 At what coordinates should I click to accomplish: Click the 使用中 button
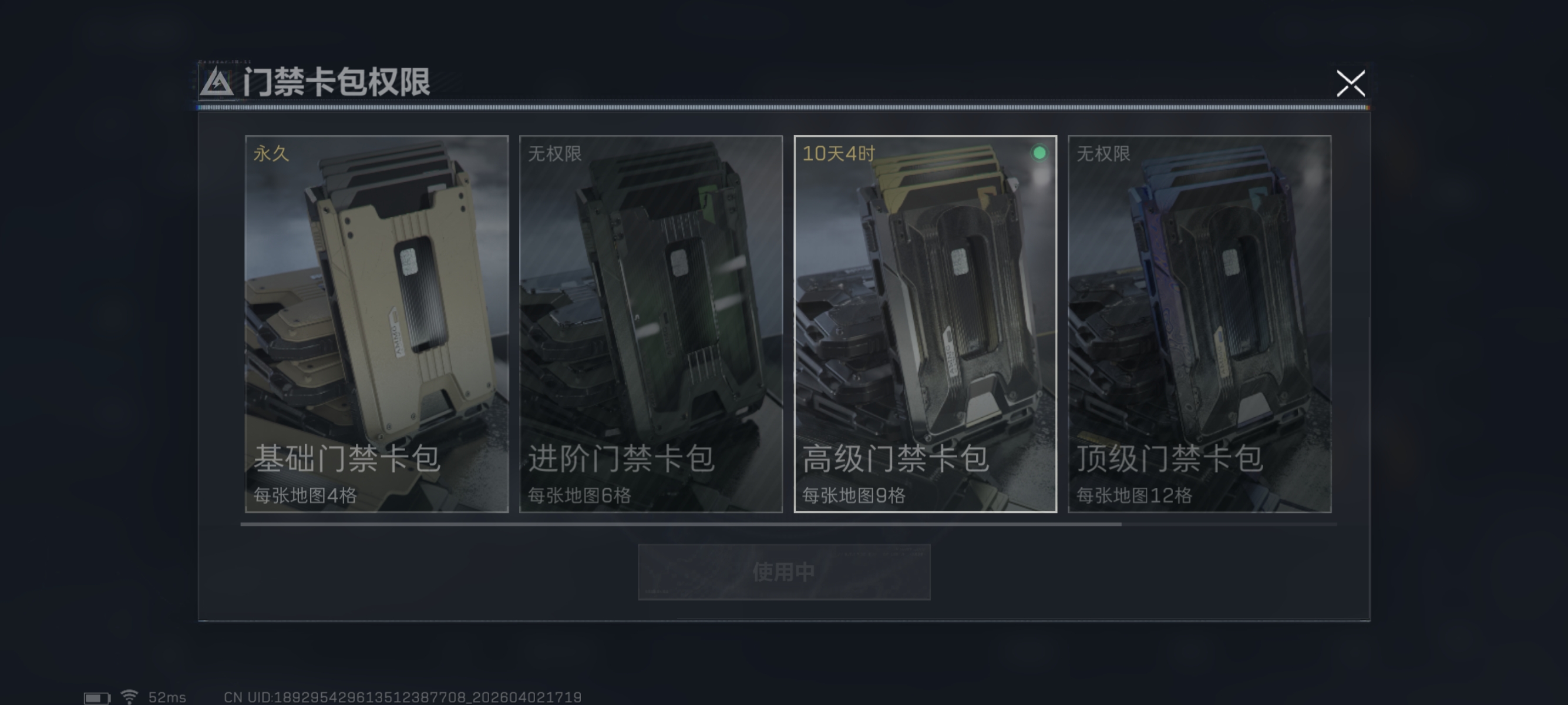(x=784, y=572)
